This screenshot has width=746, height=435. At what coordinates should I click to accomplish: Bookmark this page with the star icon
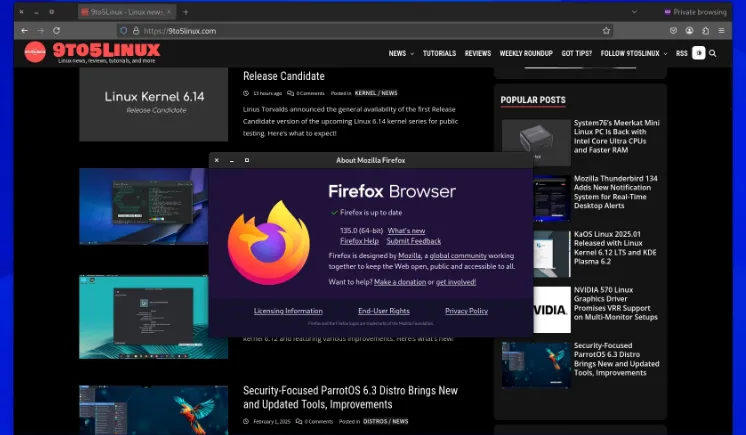(x=606, y=30)
